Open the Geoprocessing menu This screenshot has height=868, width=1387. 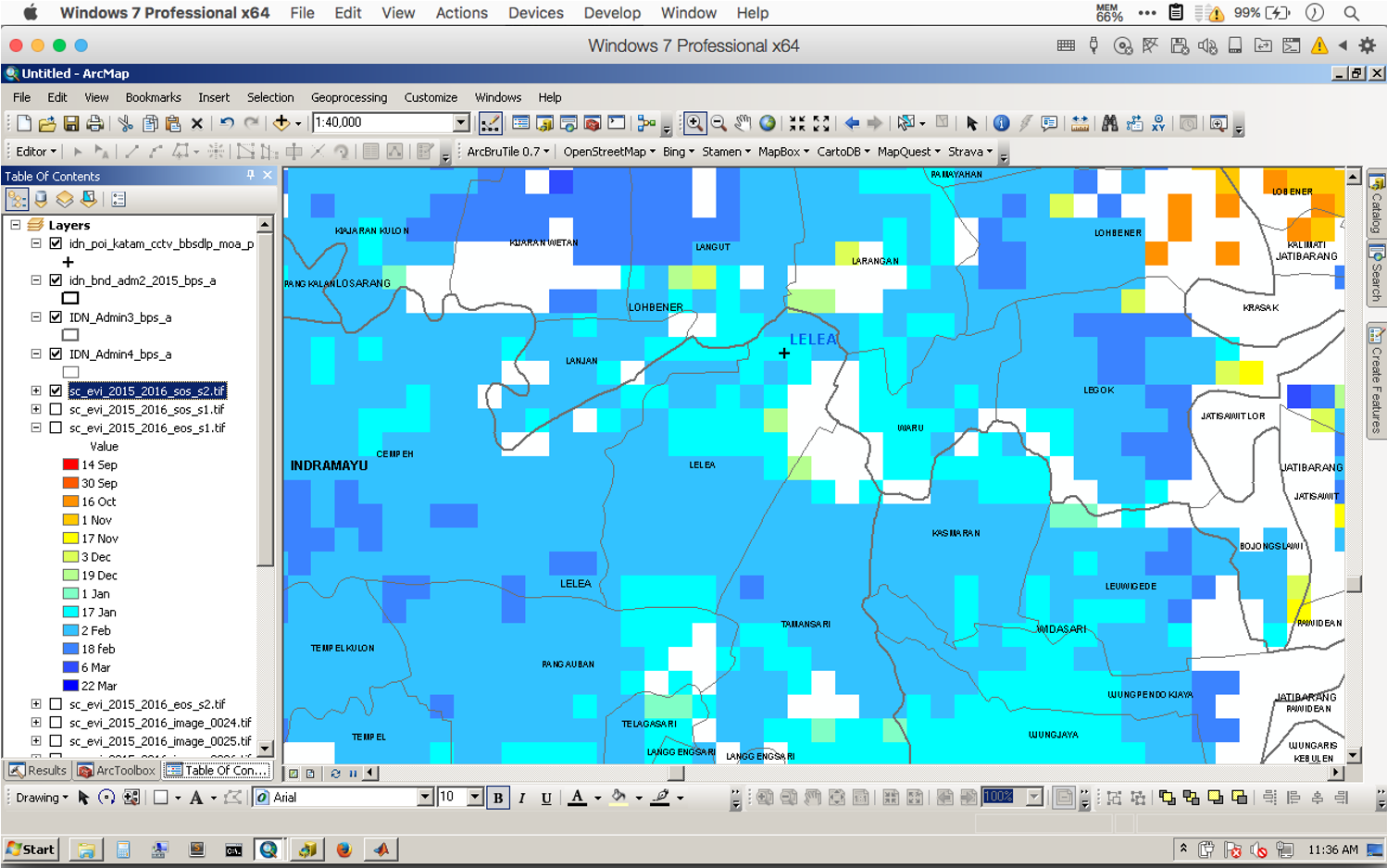(x=348, y=97)
